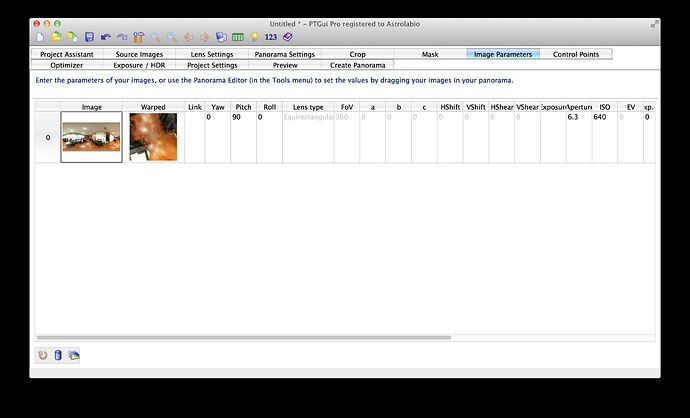Open the Project Assistant tab
The height and width of the screenshot is (418, 690).
point(67,54)
